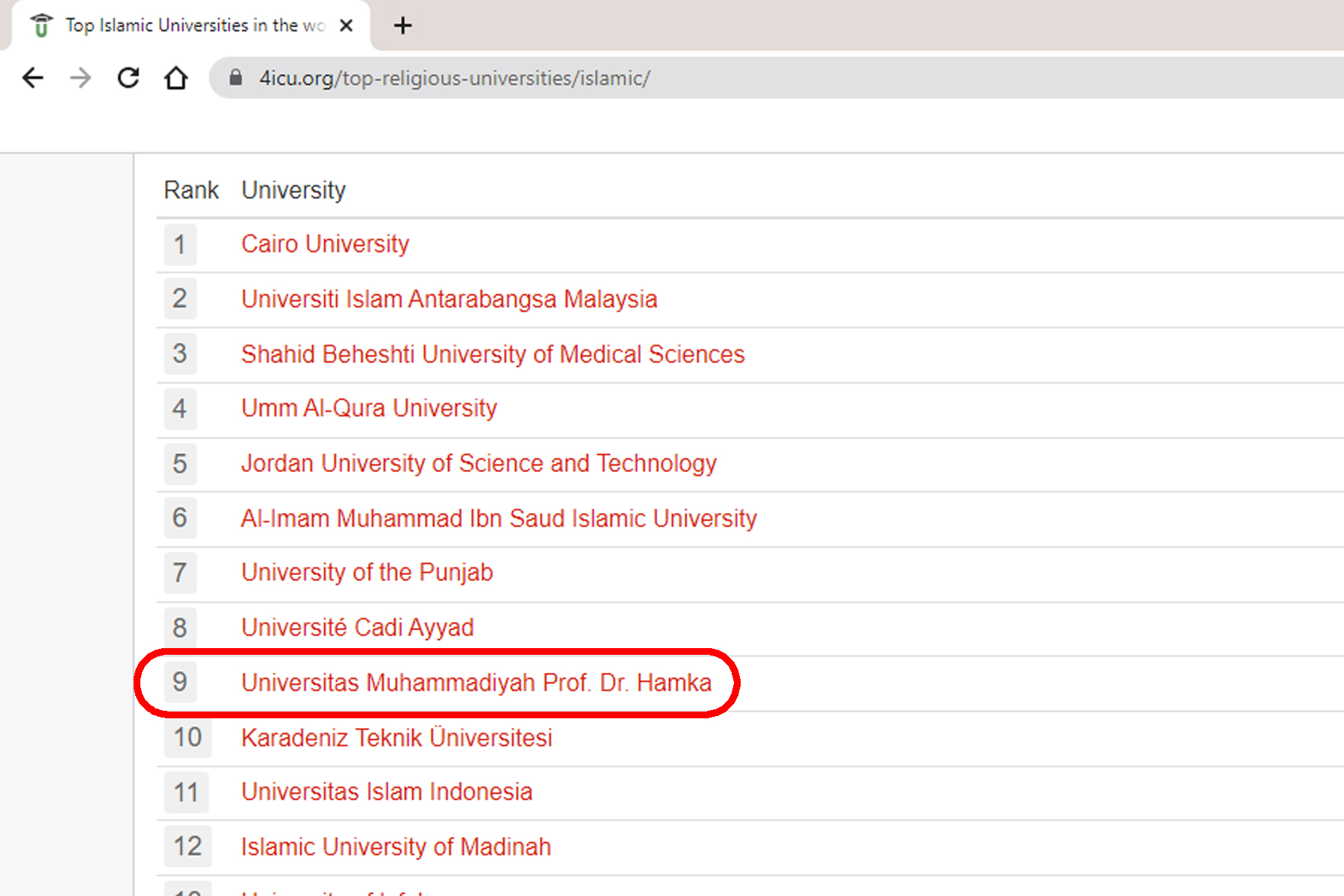This screenshot has width=1344, height=896.
Task: Click the browser back arrow
Action: click(33, 78)
